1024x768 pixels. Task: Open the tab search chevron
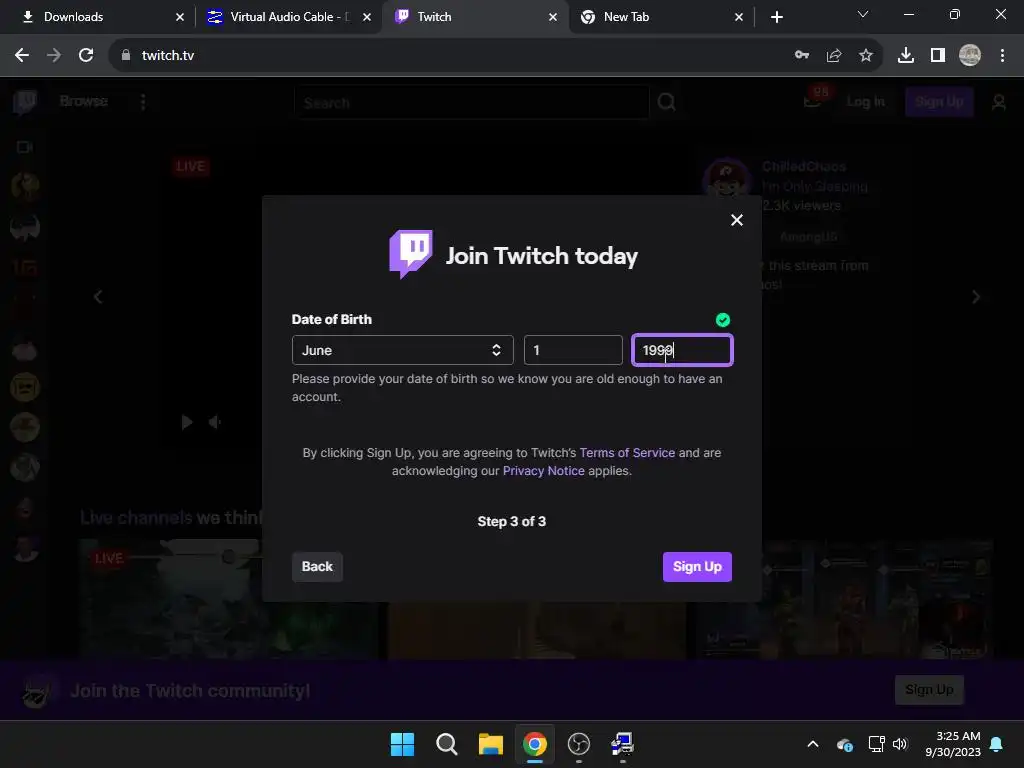[863, 14]
